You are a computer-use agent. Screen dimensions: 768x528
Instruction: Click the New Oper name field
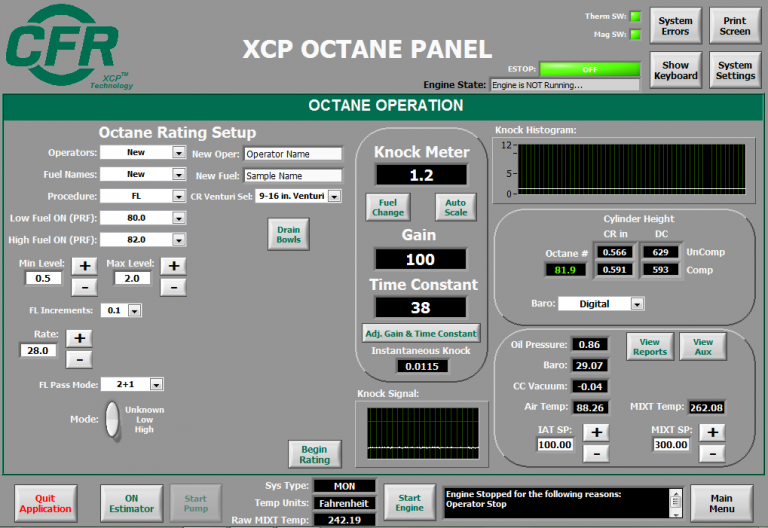tap(293, 154)
